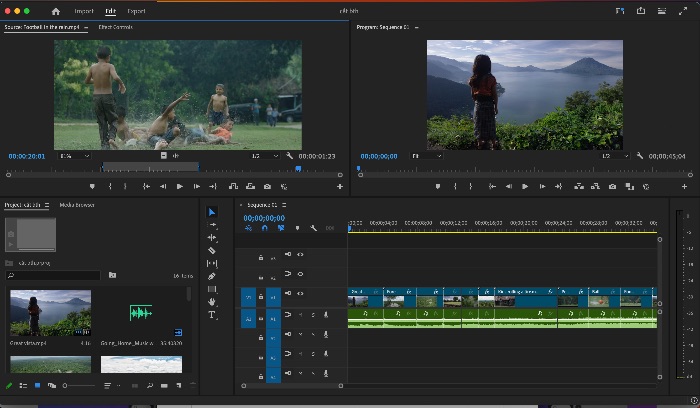Adjust the Project panel thumbnail zoom slider
The height and width of the screenshot is (408, 700).
79,386
